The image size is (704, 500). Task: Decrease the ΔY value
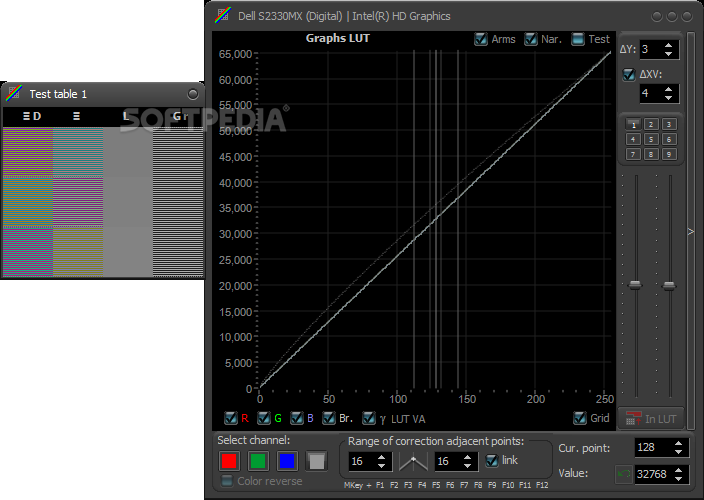tap(669, 53)
